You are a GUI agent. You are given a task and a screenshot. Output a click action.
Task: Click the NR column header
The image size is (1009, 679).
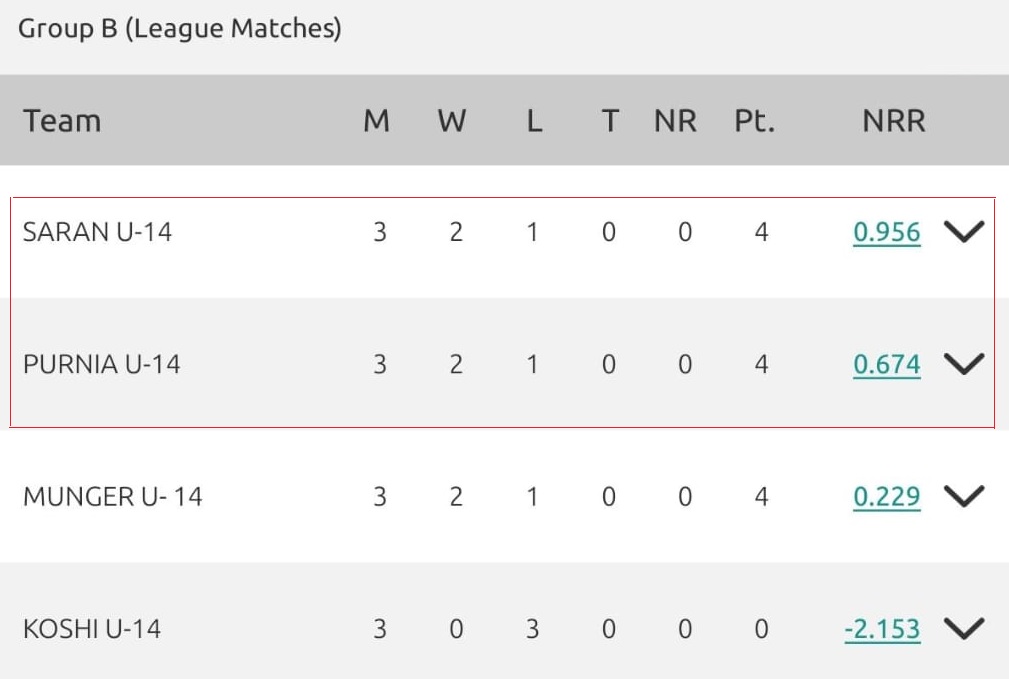point(675,121)
